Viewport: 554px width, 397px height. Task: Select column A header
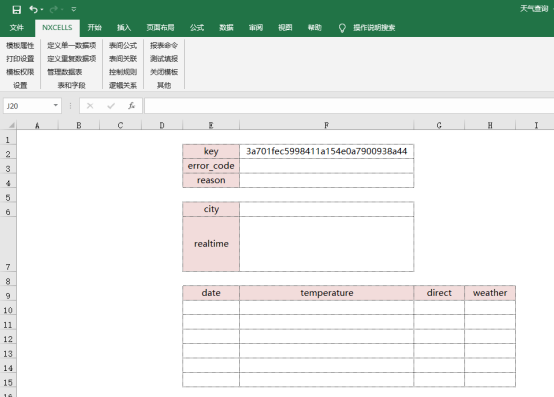37,125
